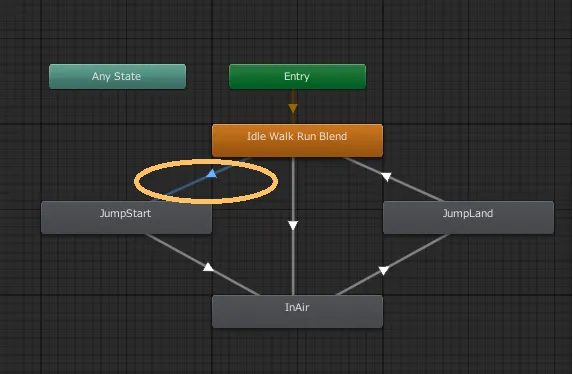Select the transition arrowhead between JumpStart and InAir
The height and width of the screenshot is (374, 573).
[x=208, y=267]
